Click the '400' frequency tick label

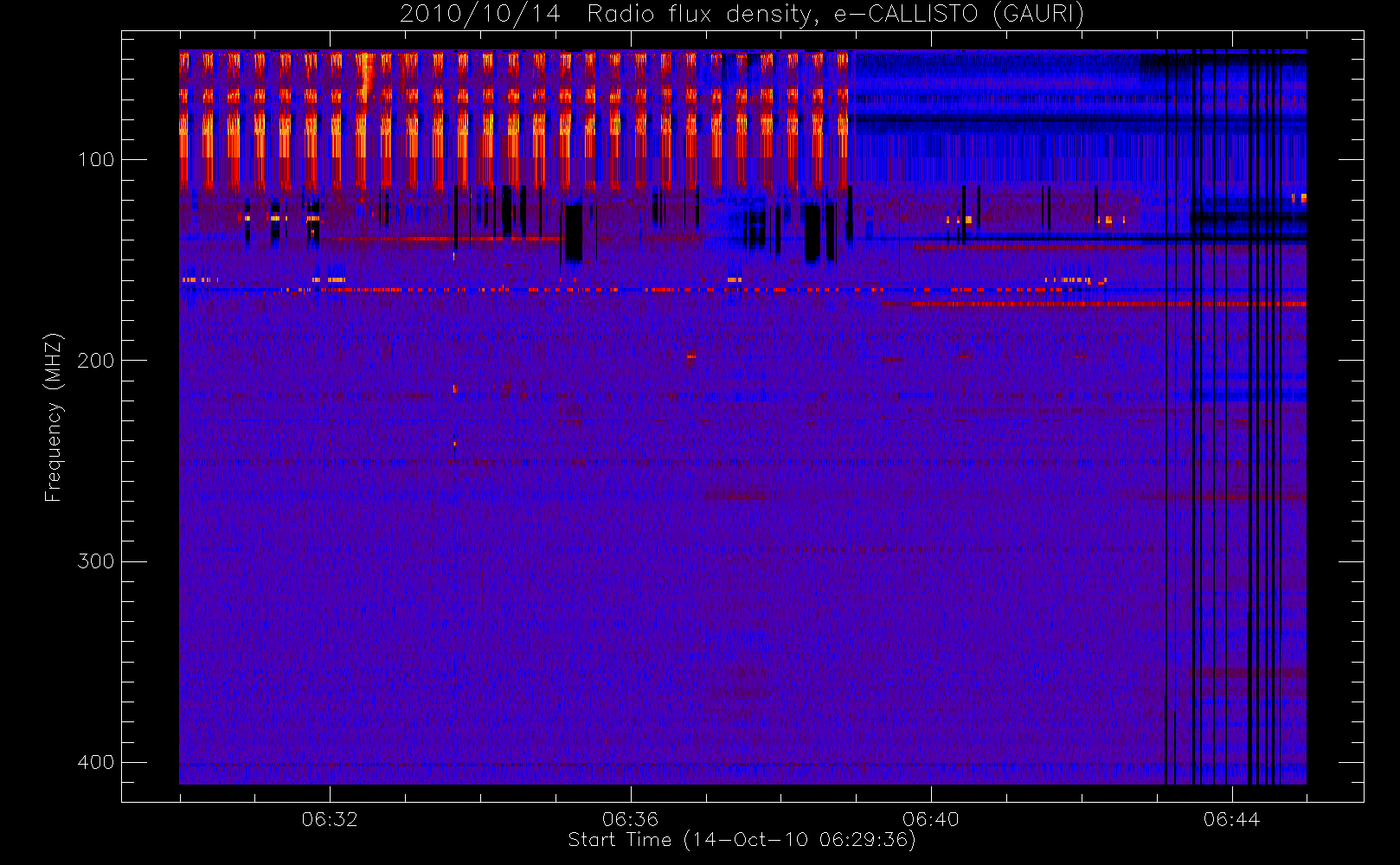tap(95, 762)
